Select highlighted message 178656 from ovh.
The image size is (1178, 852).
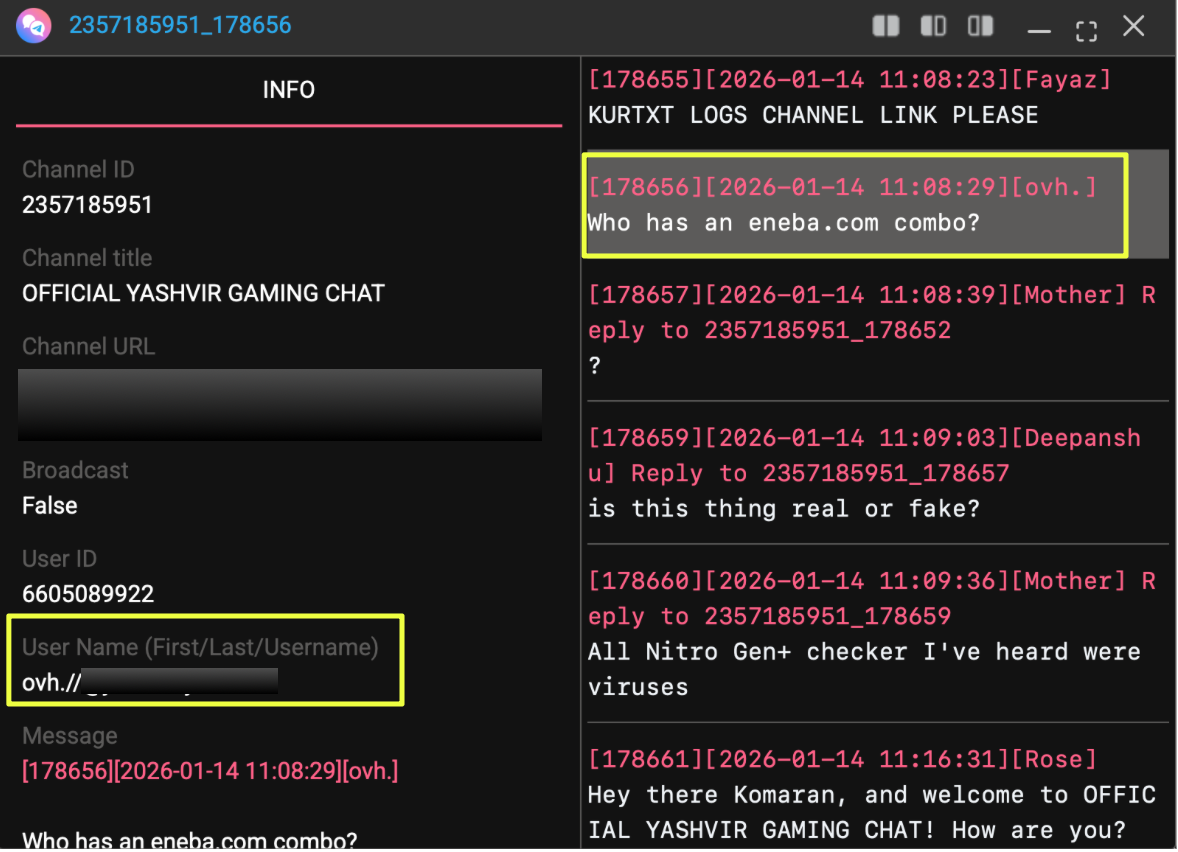tap(855, 204)
